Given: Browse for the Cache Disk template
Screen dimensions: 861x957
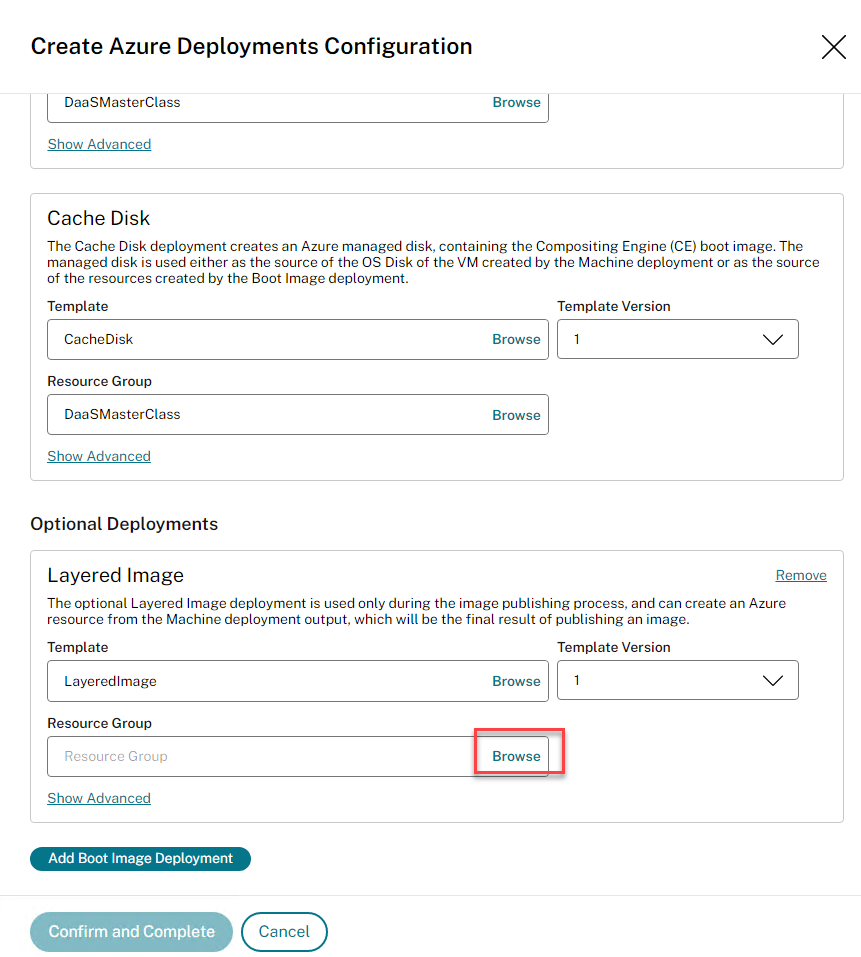Looking at the screenshot, I should pos(516,339).
